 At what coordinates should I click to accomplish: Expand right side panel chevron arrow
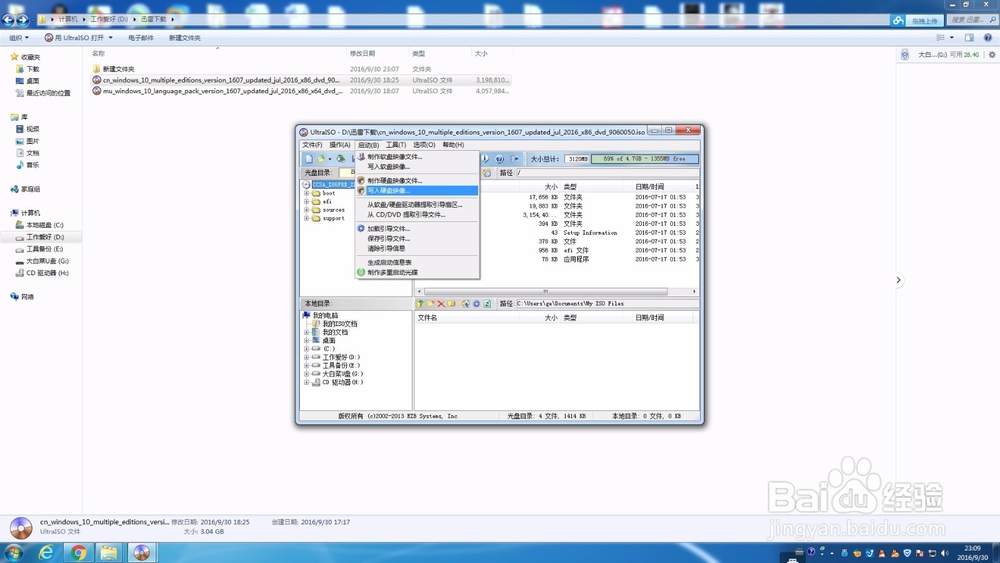pos(899,280)
